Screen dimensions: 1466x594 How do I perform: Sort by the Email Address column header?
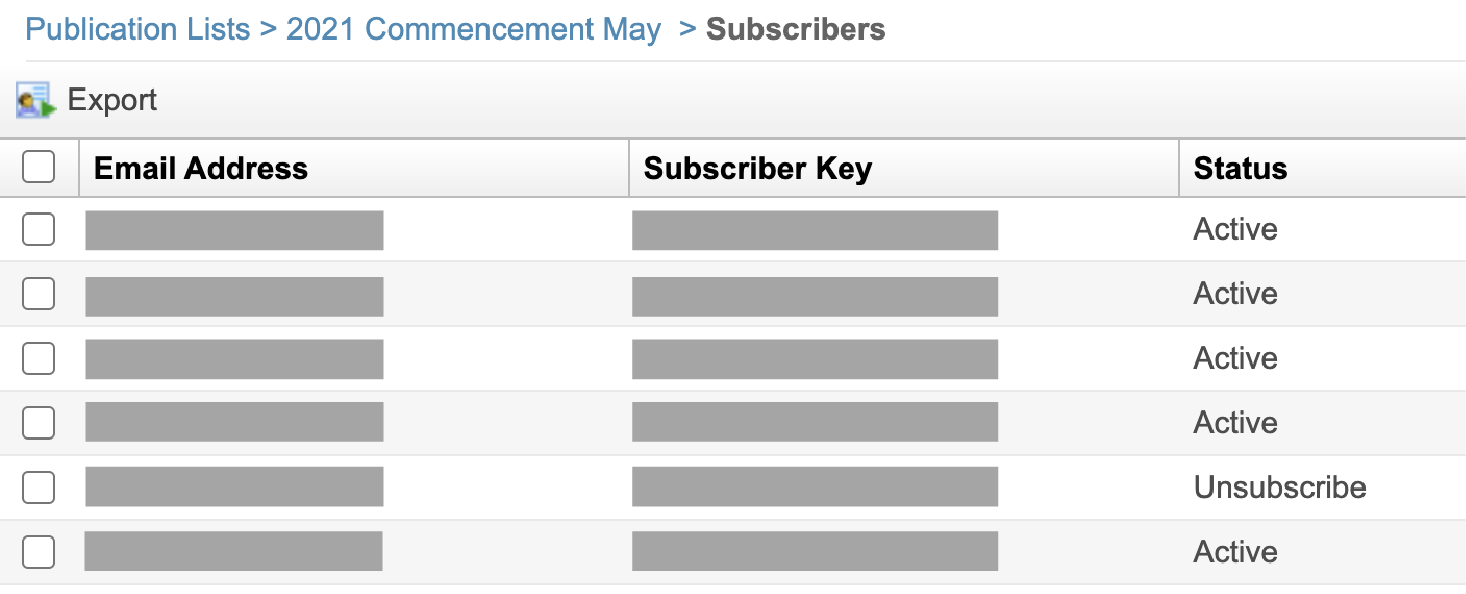pos(201,168)
